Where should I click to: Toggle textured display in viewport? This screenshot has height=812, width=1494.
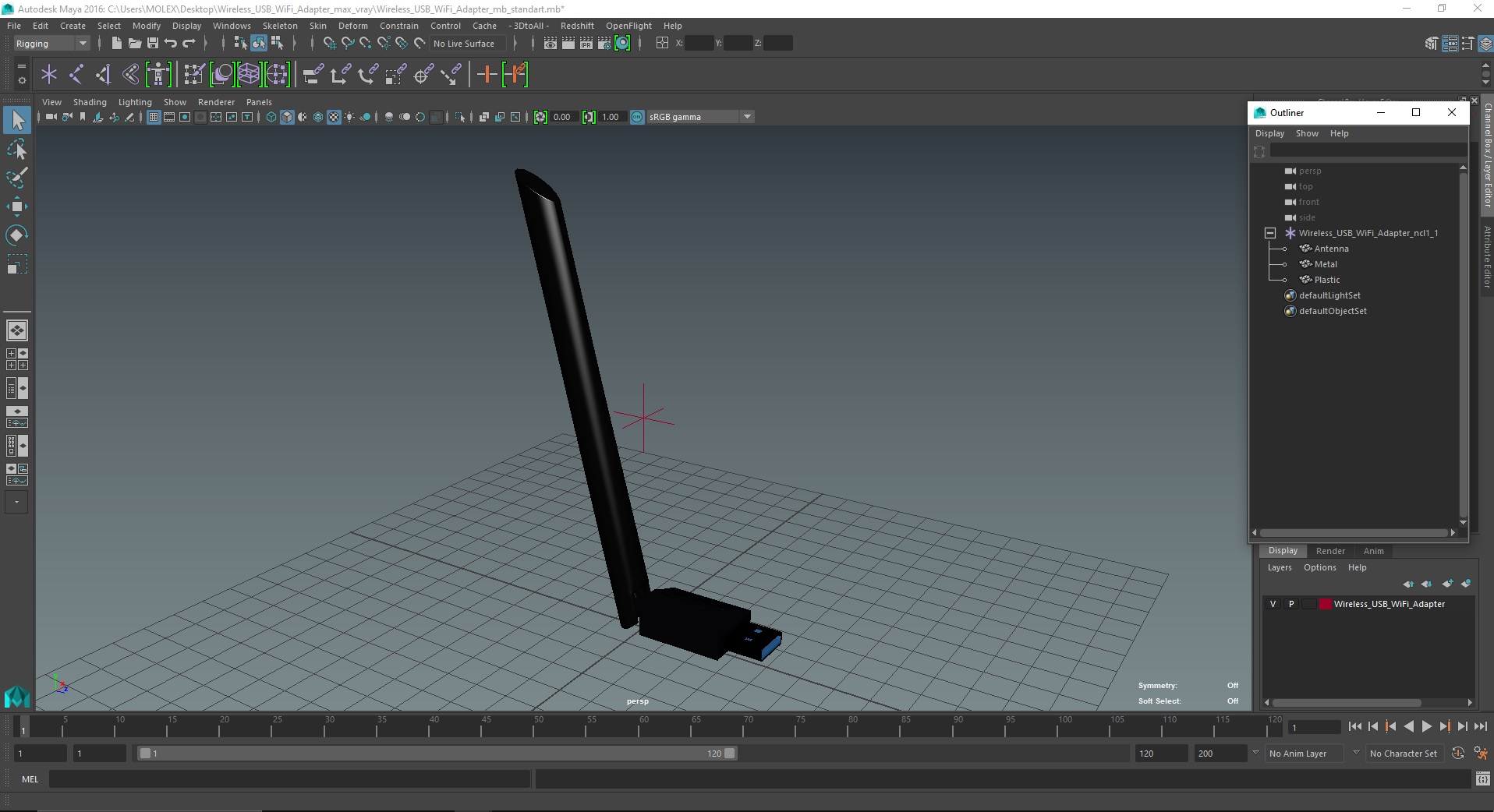pos(334,117)
